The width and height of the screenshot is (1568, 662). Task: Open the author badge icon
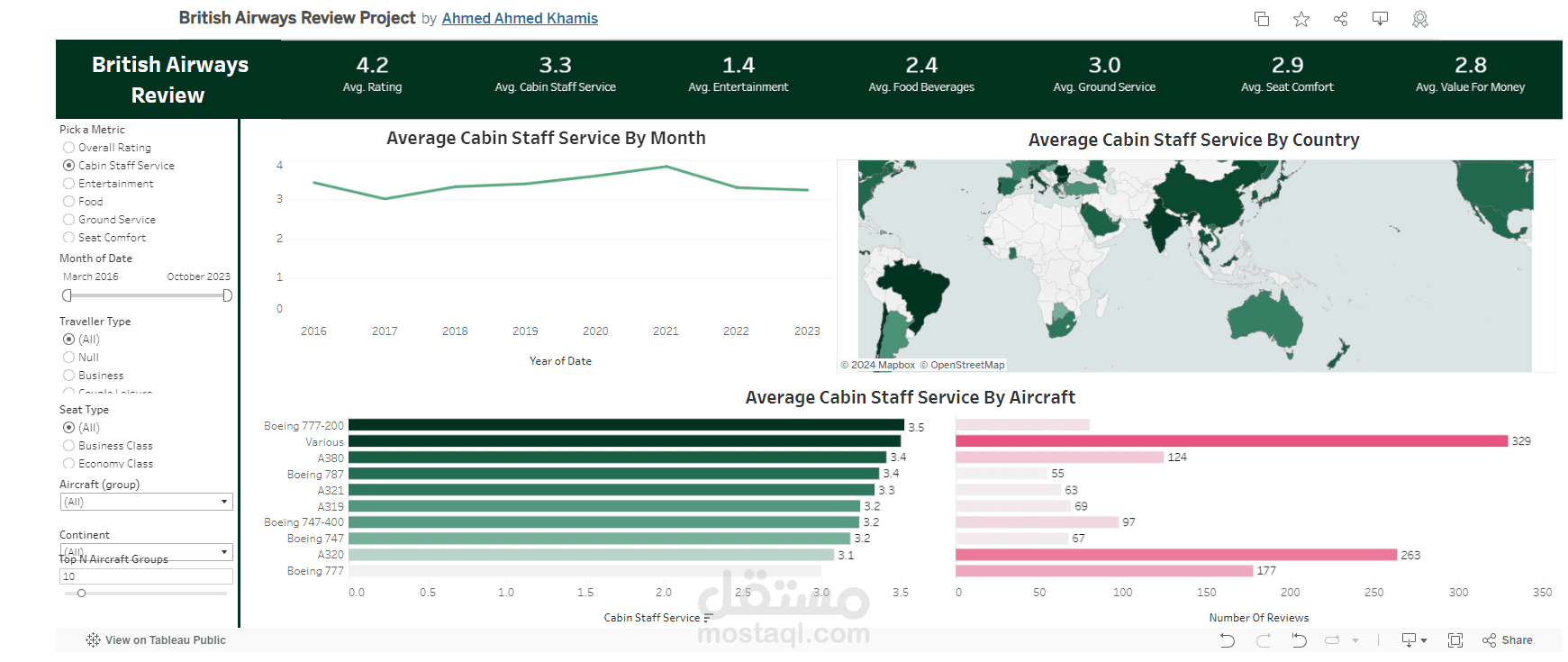pos(1420,19)
